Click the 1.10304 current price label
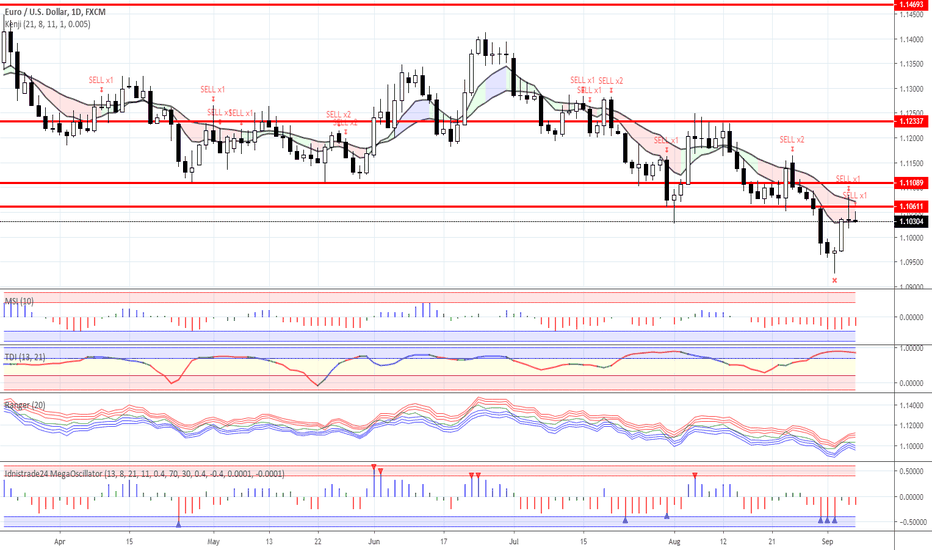This screenshot has width=932, height=550. pyautogui.click(x=911, y=221)
